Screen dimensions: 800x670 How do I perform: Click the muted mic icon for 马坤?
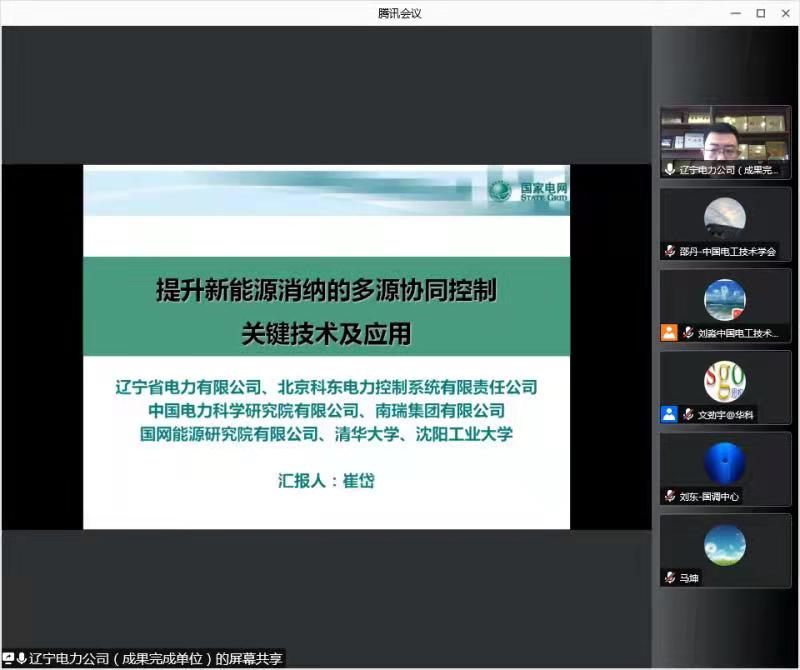(669, 578)
